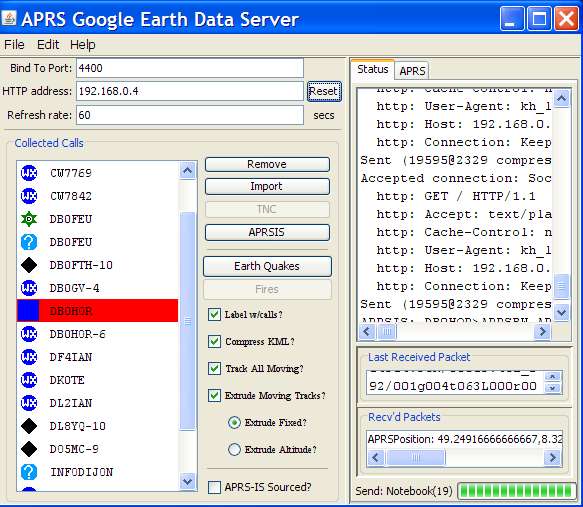The width and height of the screenshot is (583, 507).
Task: Click the Status log vertical scrollbar thumb
Action: pos(561,286)
